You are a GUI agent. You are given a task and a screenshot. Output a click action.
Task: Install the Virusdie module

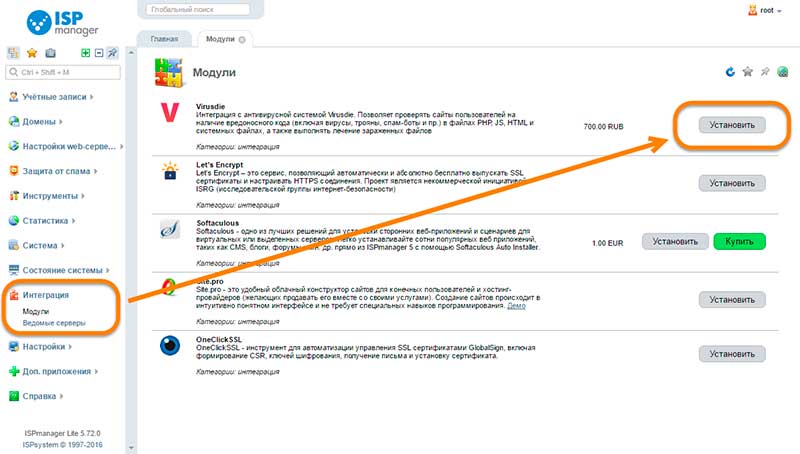click(x=732, y=125)
